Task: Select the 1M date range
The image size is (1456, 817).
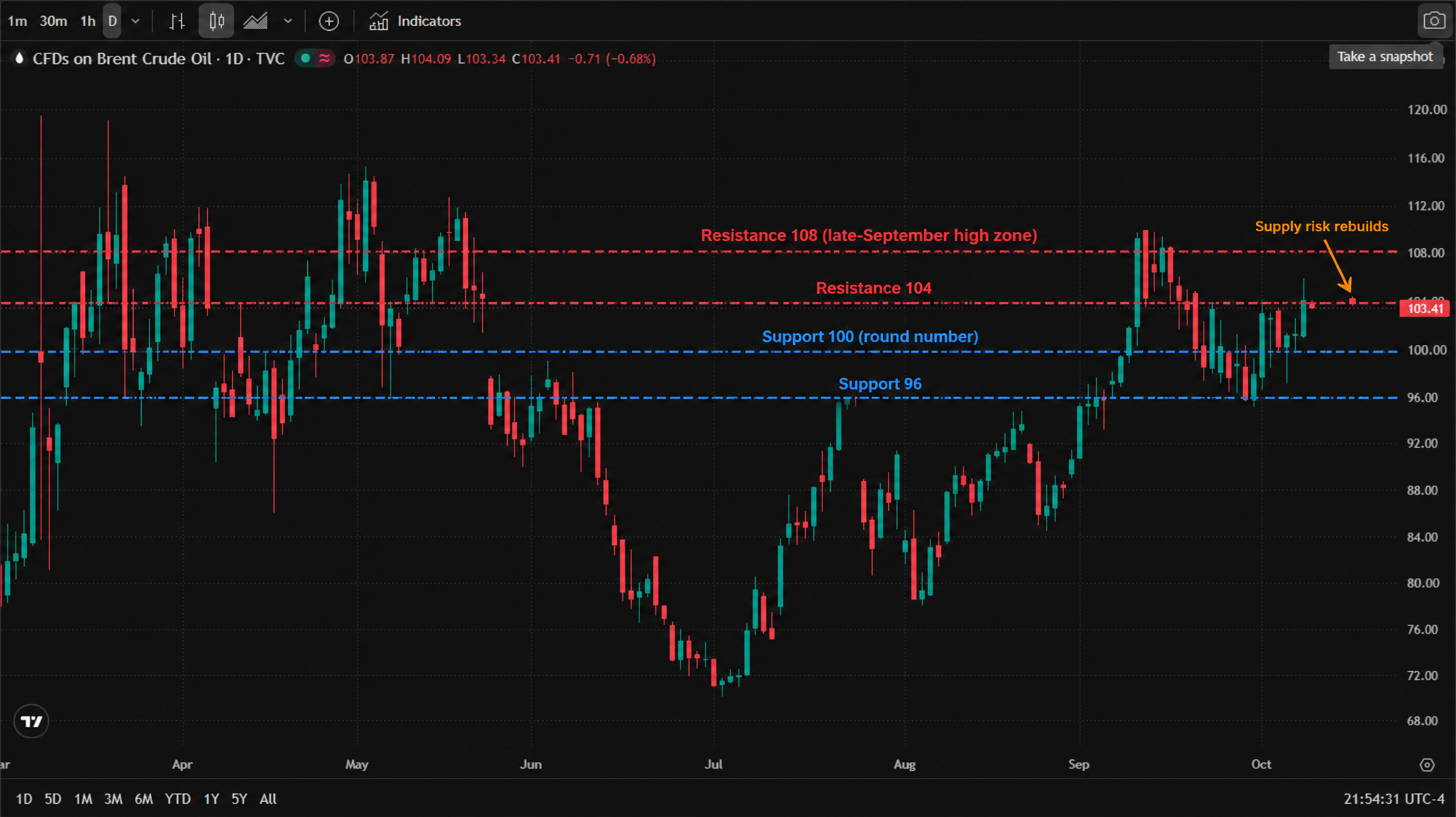Action: pyautogui.click(x=83, y=799)
